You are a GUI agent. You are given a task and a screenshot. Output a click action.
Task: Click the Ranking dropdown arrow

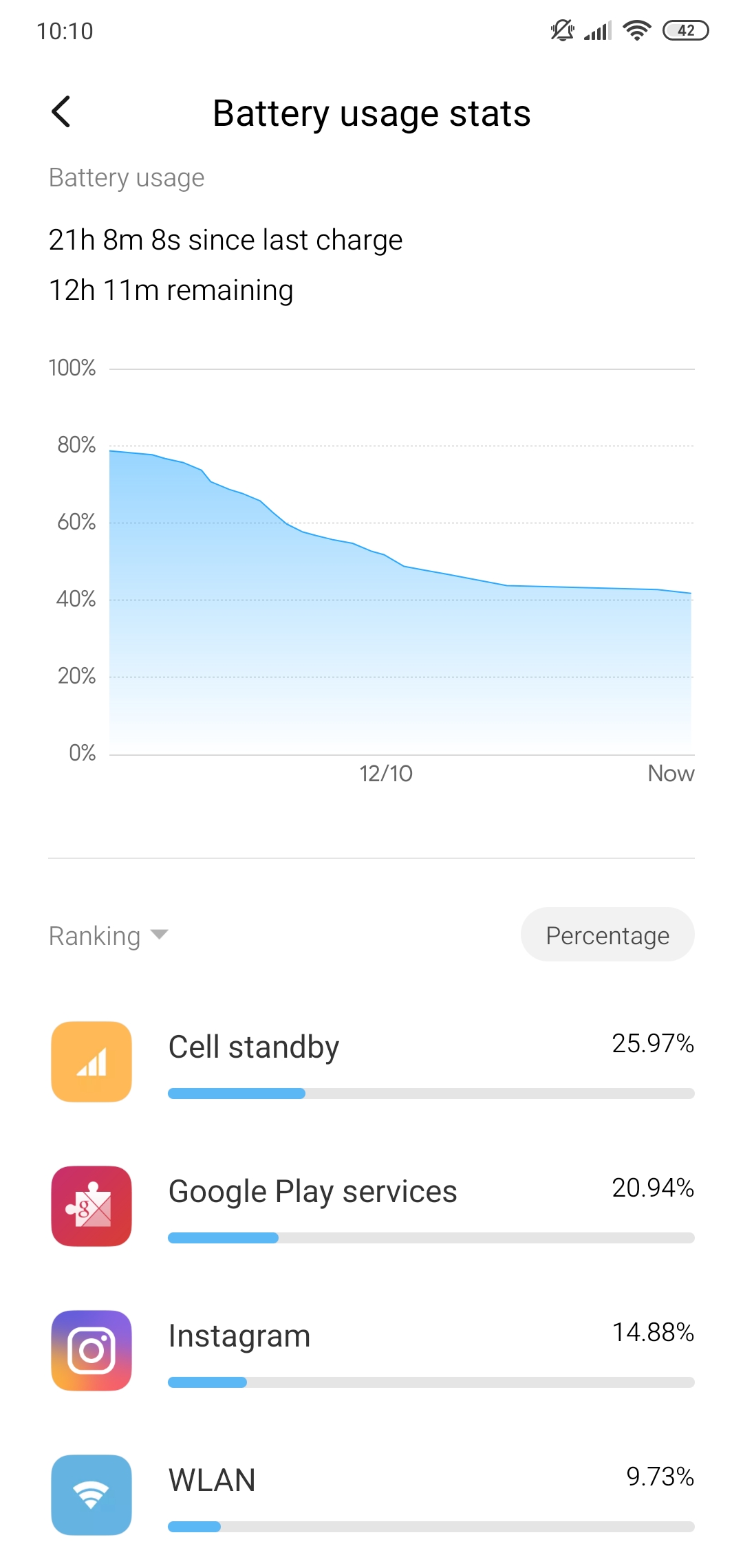point(160,935)
